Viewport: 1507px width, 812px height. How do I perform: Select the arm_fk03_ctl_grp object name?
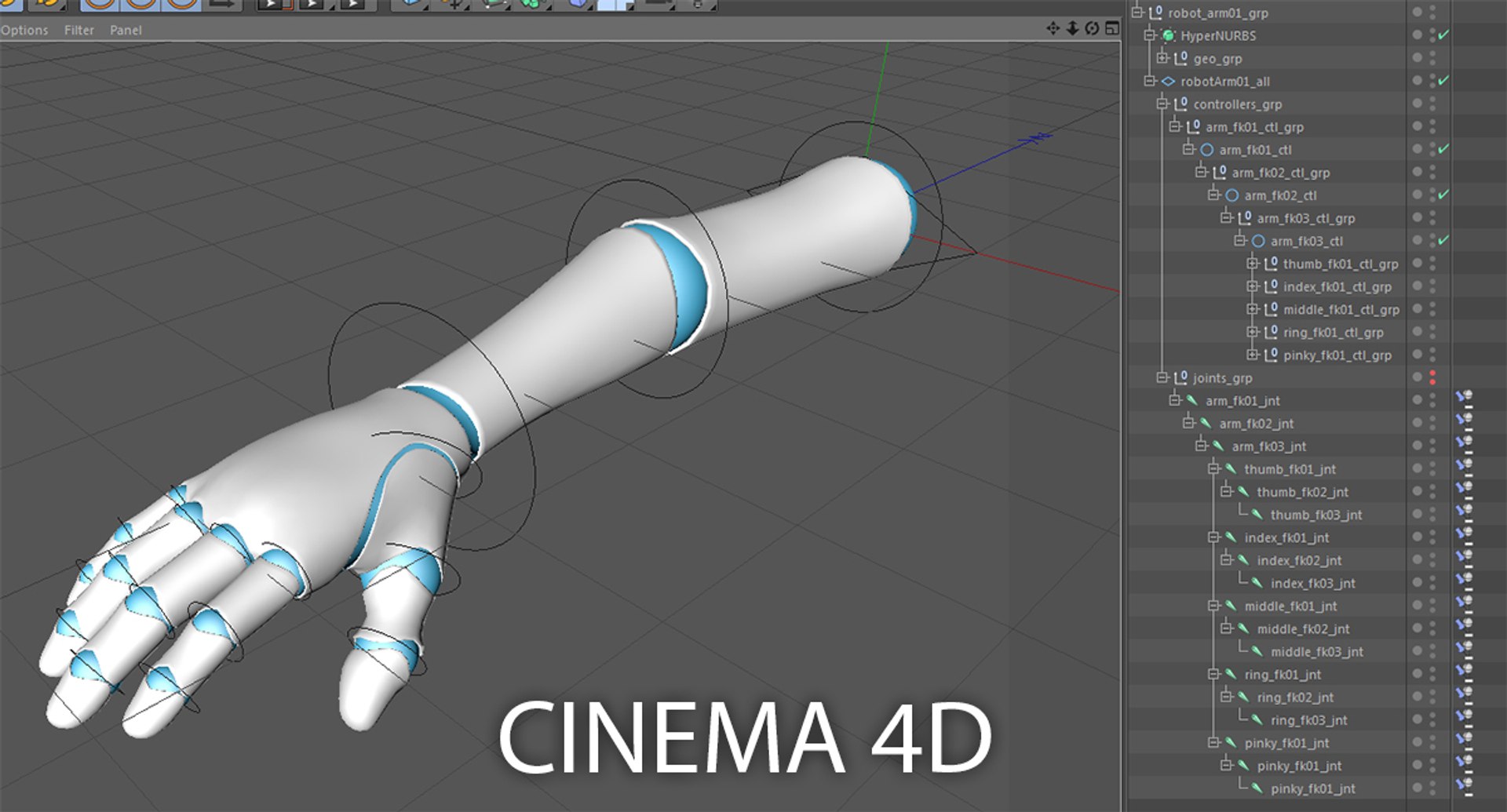click(1305, 218)
